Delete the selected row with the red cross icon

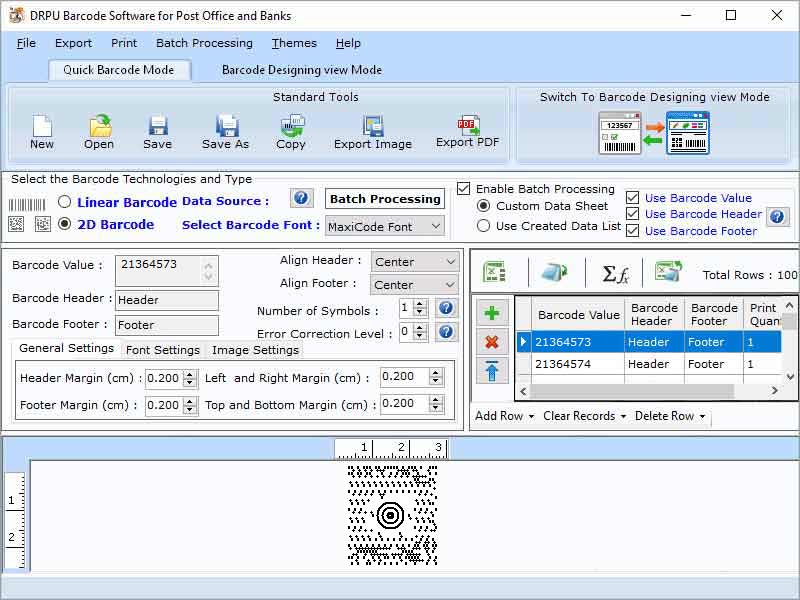490,341
